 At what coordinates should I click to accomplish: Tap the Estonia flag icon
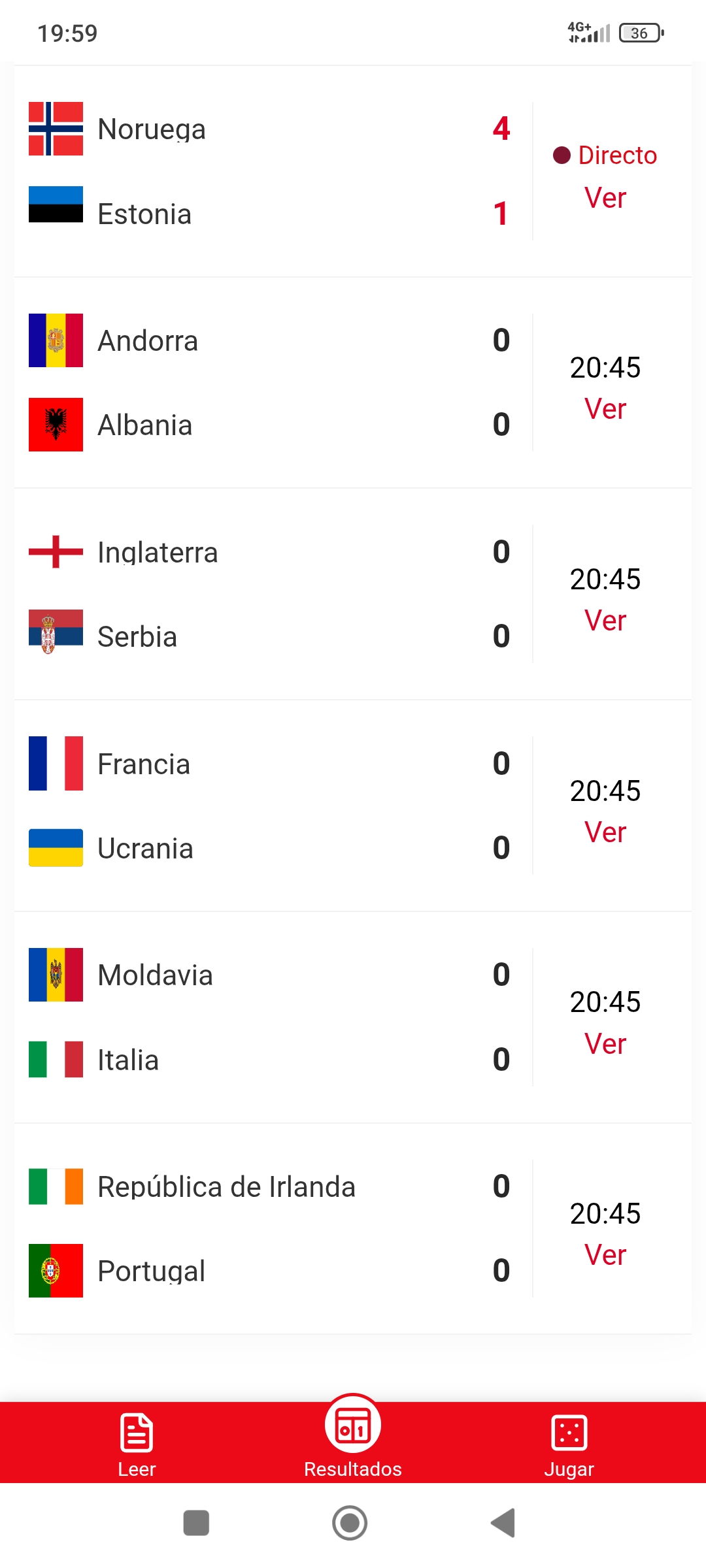point(56,204)
